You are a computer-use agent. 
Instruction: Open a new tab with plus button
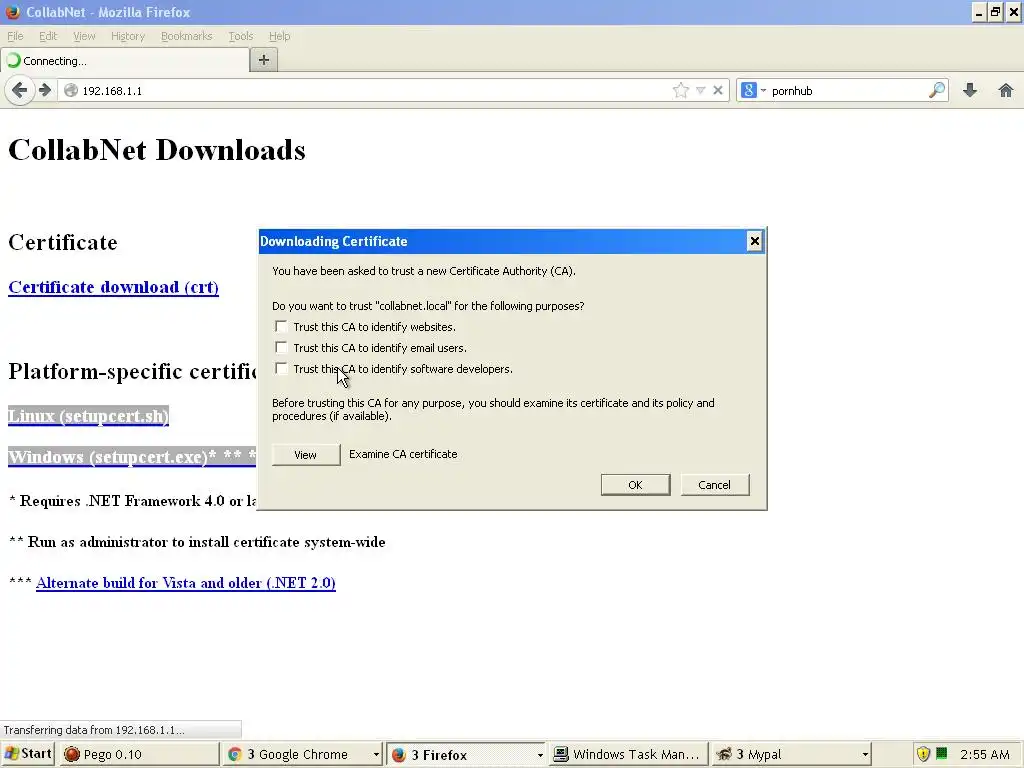pyautogui.click(x=264, y=60)
